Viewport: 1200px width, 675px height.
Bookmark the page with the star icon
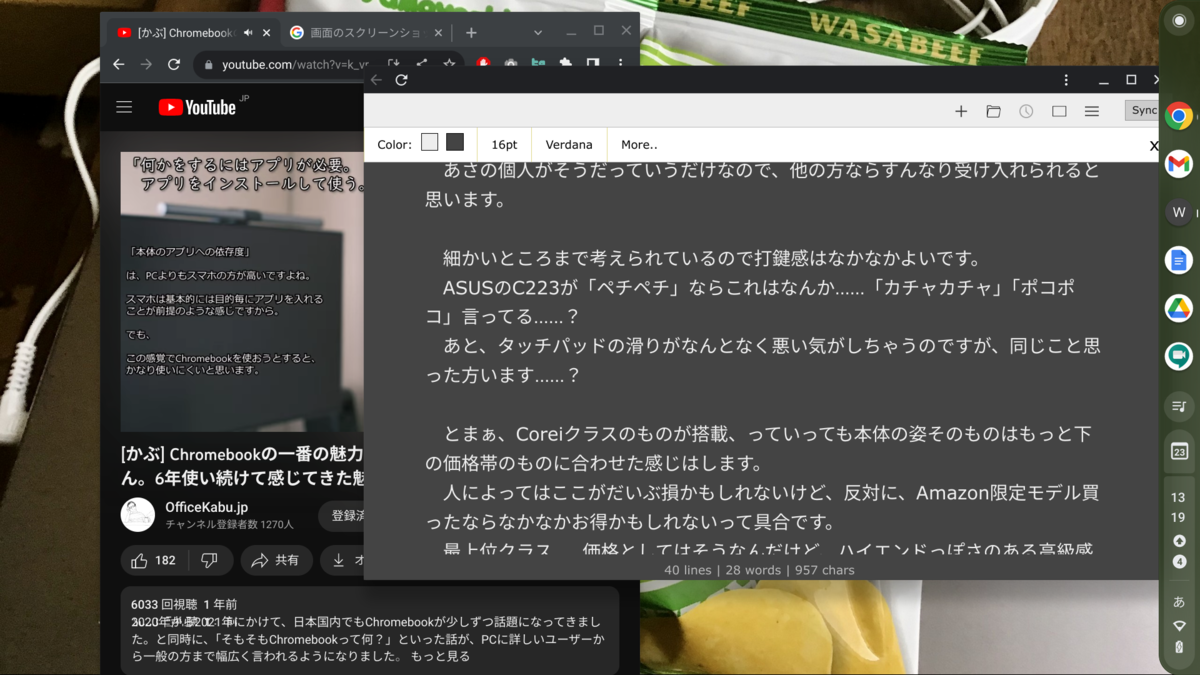pyautogui.click(x=449, y=64)
